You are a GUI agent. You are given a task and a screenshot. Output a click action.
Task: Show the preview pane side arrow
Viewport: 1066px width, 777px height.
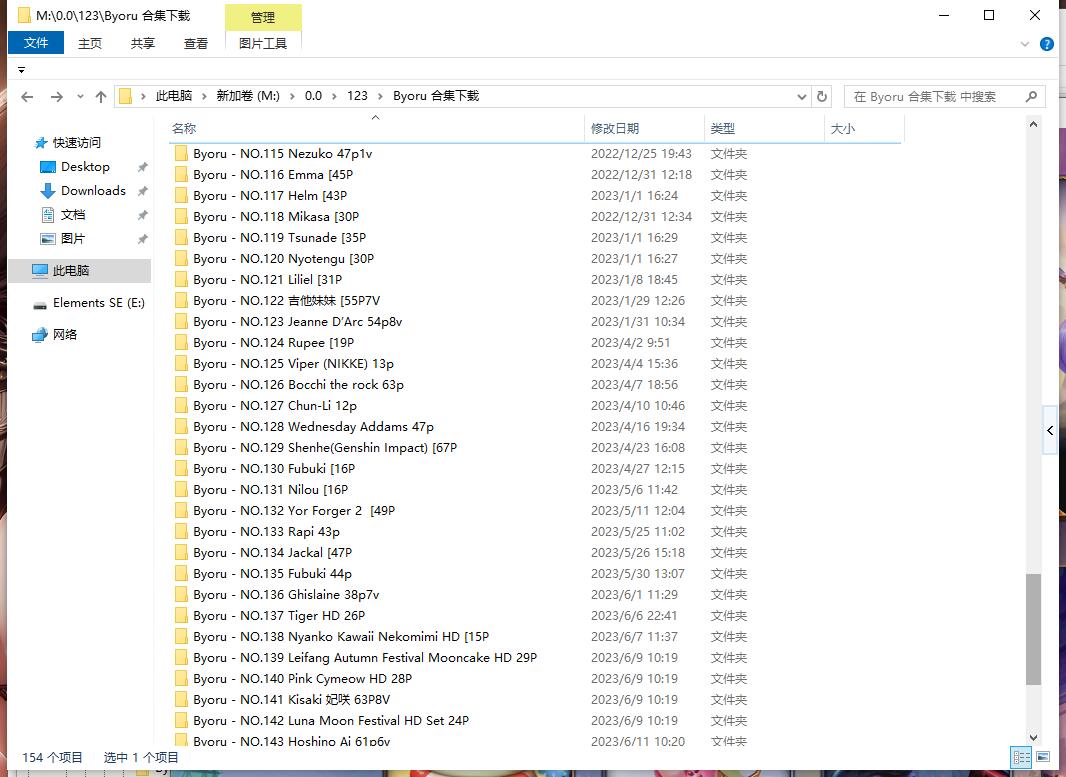[1050, 430]
